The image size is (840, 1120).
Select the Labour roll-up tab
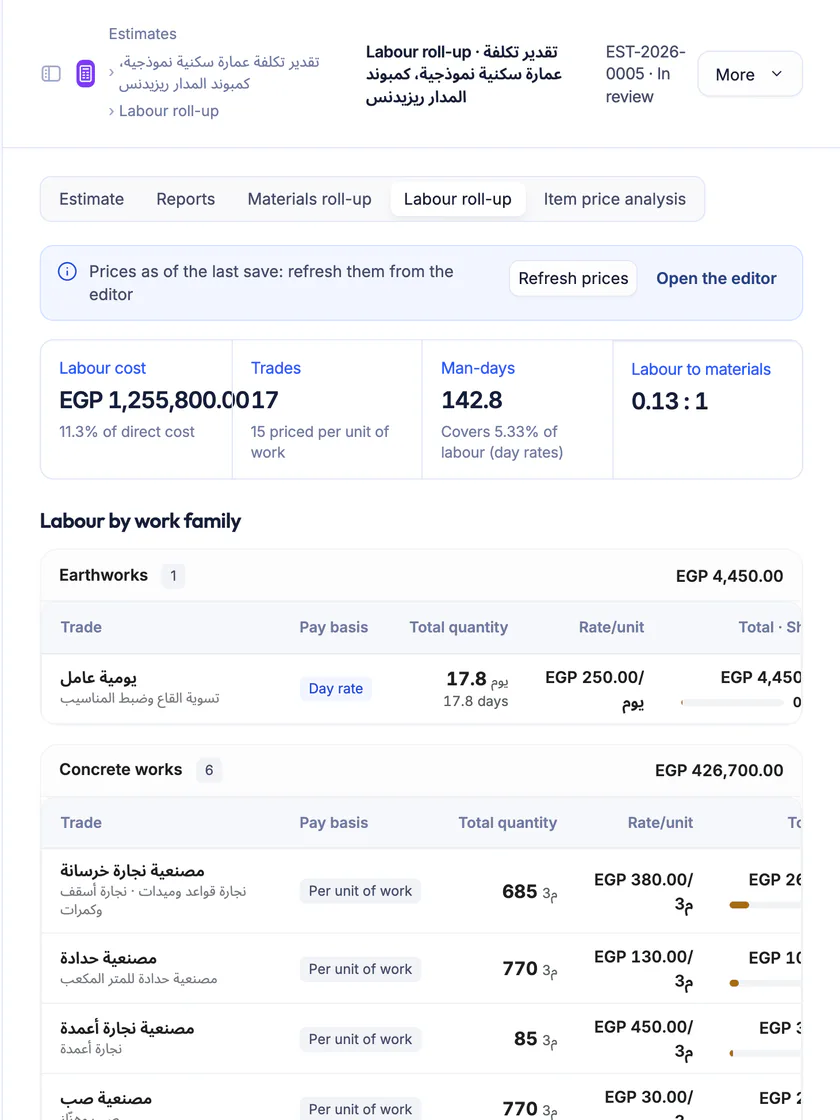tap(458, 199)
